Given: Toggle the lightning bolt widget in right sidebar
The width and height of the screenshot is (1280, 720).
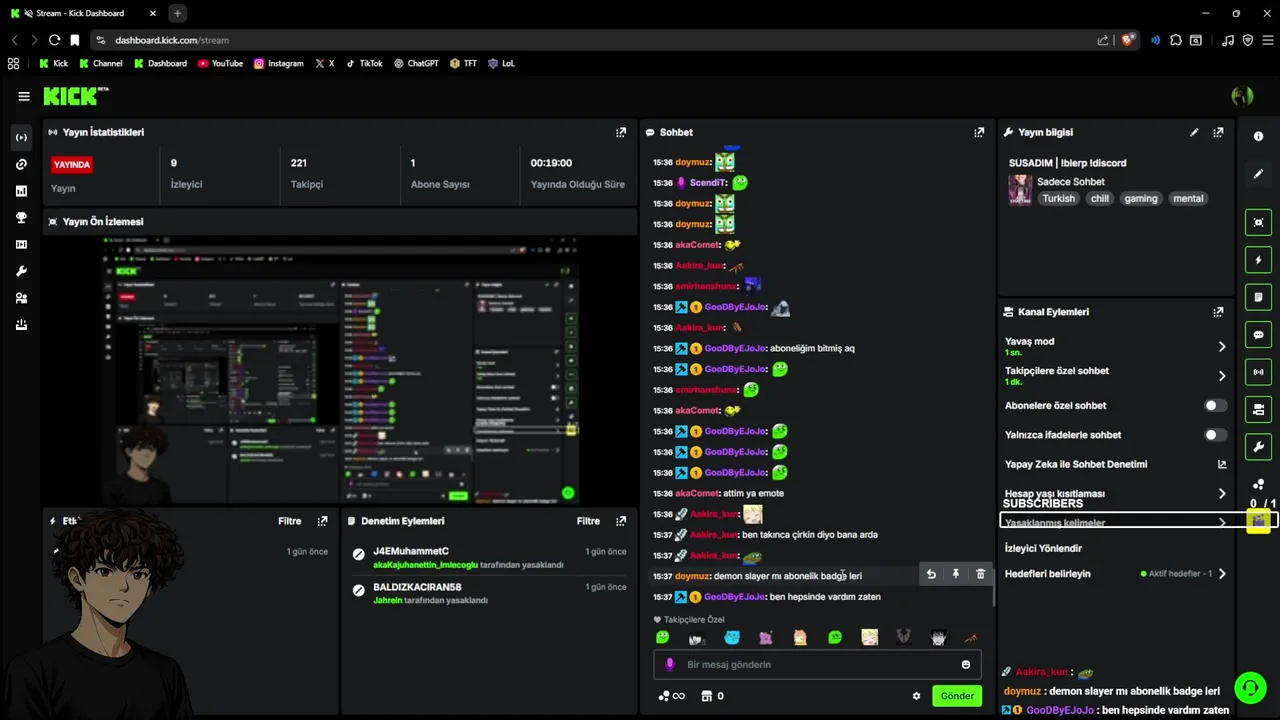Looking at the screenshot, I should tap(1258, 260).
